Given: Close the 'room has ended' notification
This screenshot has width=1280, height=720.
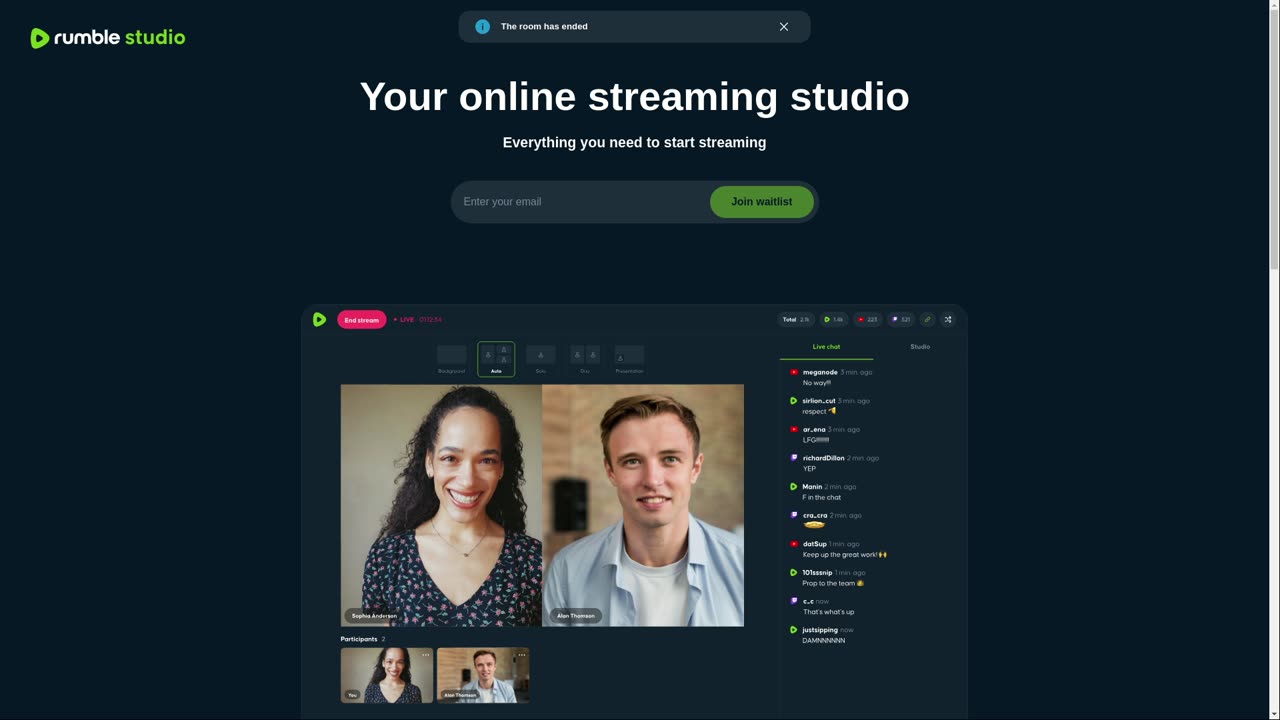Looking at the screenshot, I should pos(784,27).
